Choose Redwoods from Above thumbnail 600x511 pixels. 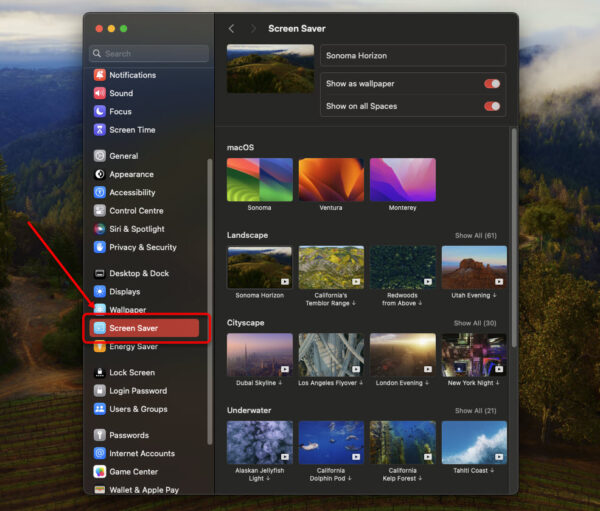403,267
